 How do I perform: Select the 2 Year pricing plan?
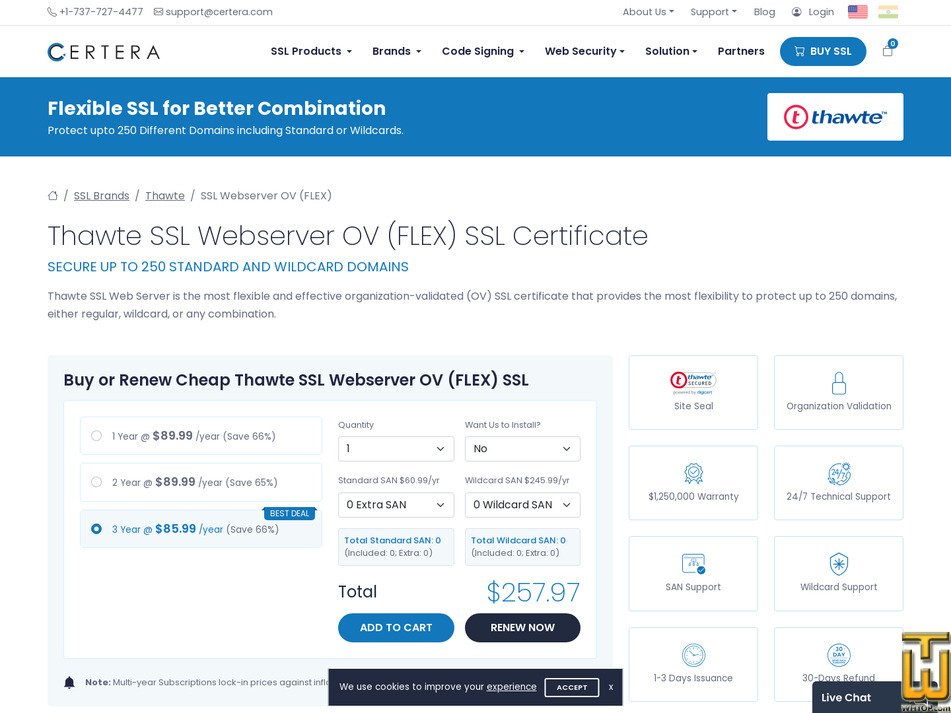(96, 482)
